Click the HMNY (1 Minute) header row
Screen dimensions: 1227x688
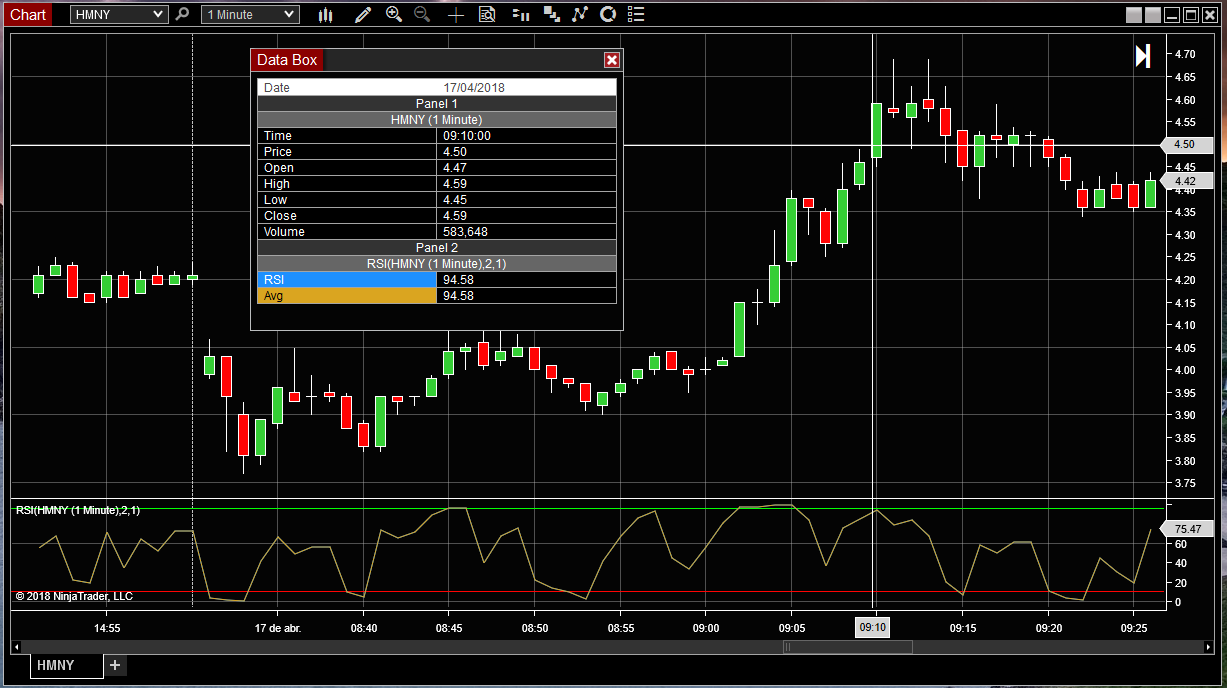437,120
